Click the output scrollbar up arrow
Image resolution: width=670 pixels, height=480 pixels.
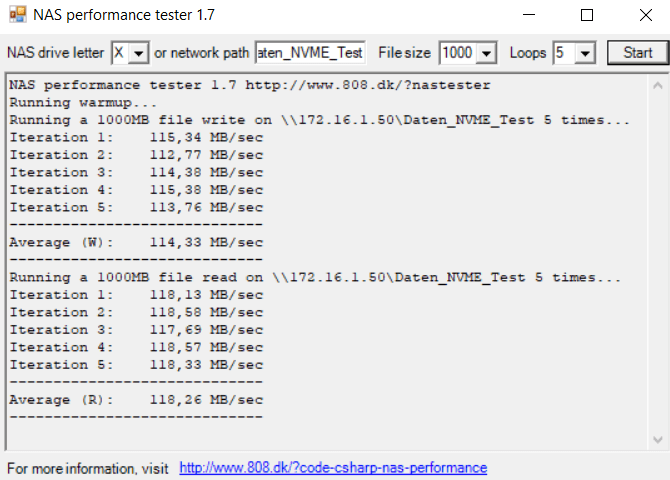[658, 83]
